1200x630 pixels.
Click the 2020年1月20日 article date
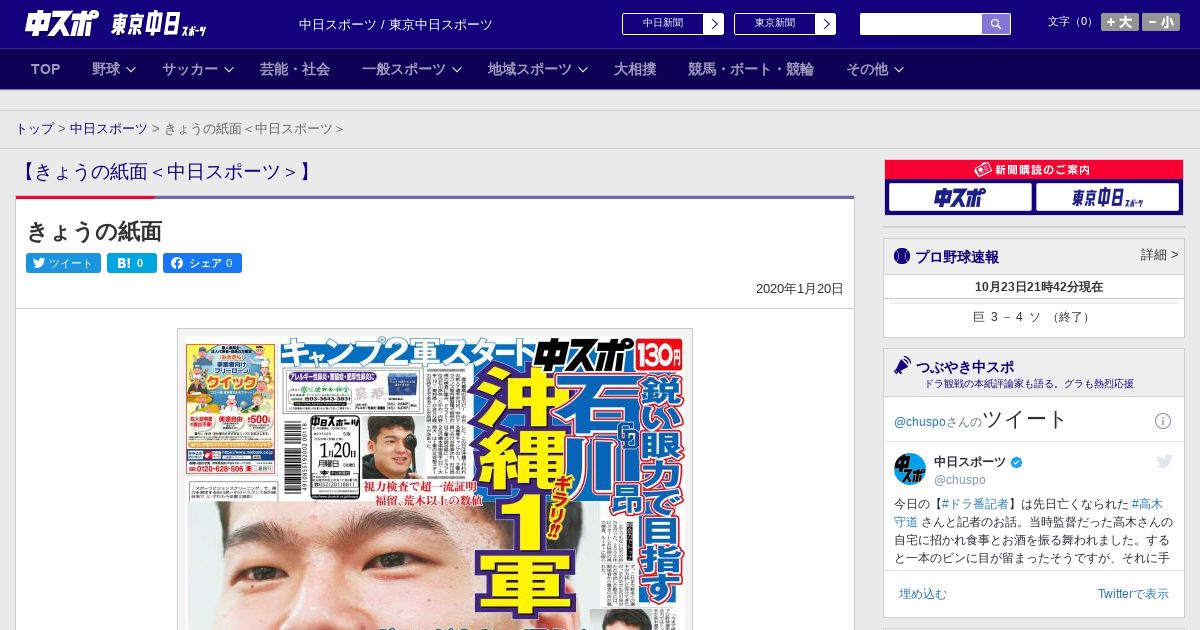(x=800, y=289)
